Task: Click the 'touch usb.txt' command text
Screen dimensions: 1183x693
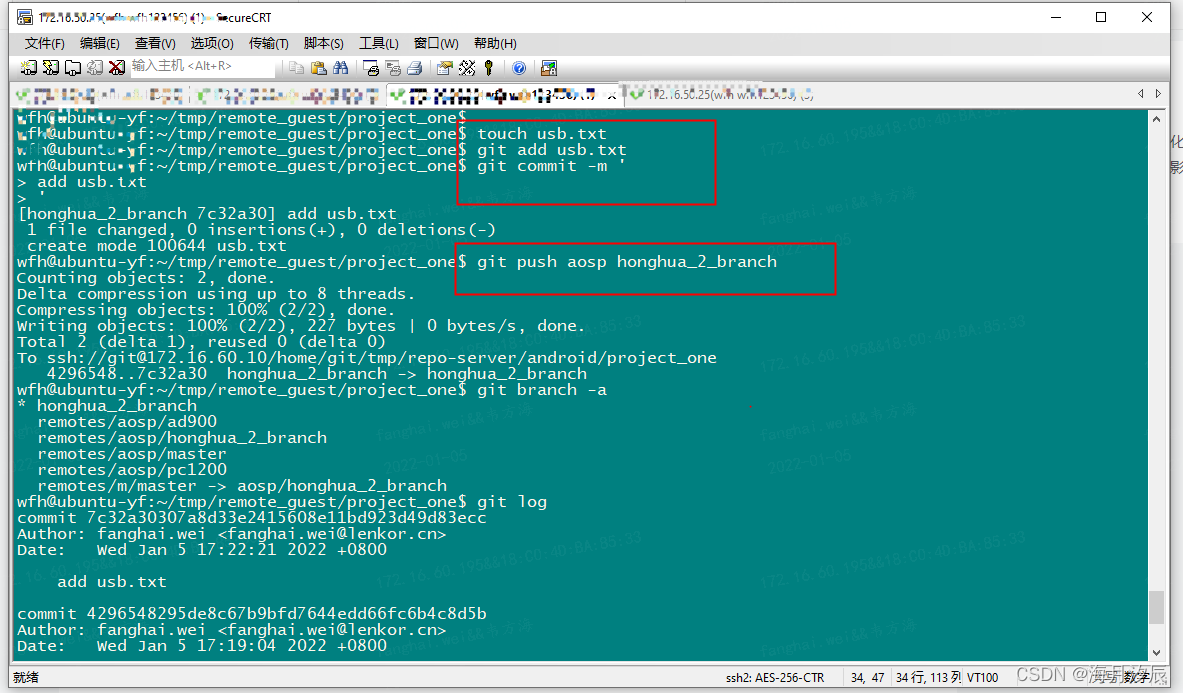Action: pyautogui.click(x=542, y=133)
